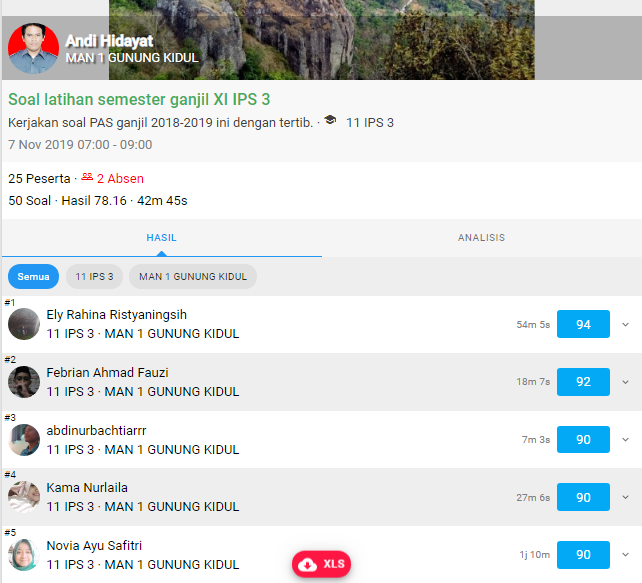The height and width of the screenshot is (583, 642).
Task: Open the quiz title Soal latihan semester
Action: tap(139, 100)
